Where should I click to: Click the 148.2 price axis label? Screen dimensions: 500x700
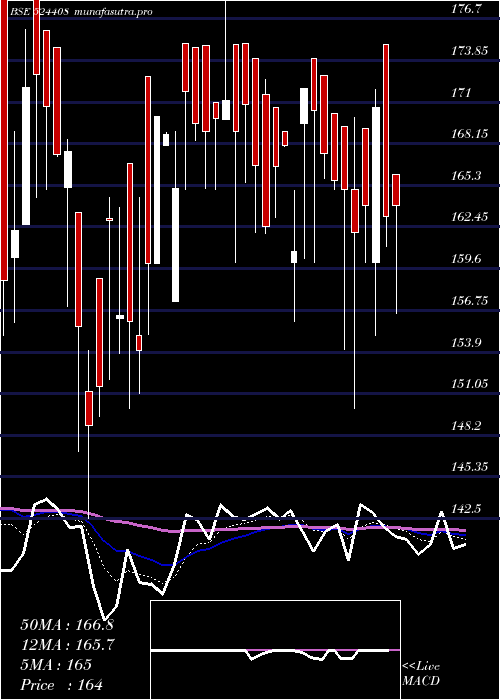[466, 425]
